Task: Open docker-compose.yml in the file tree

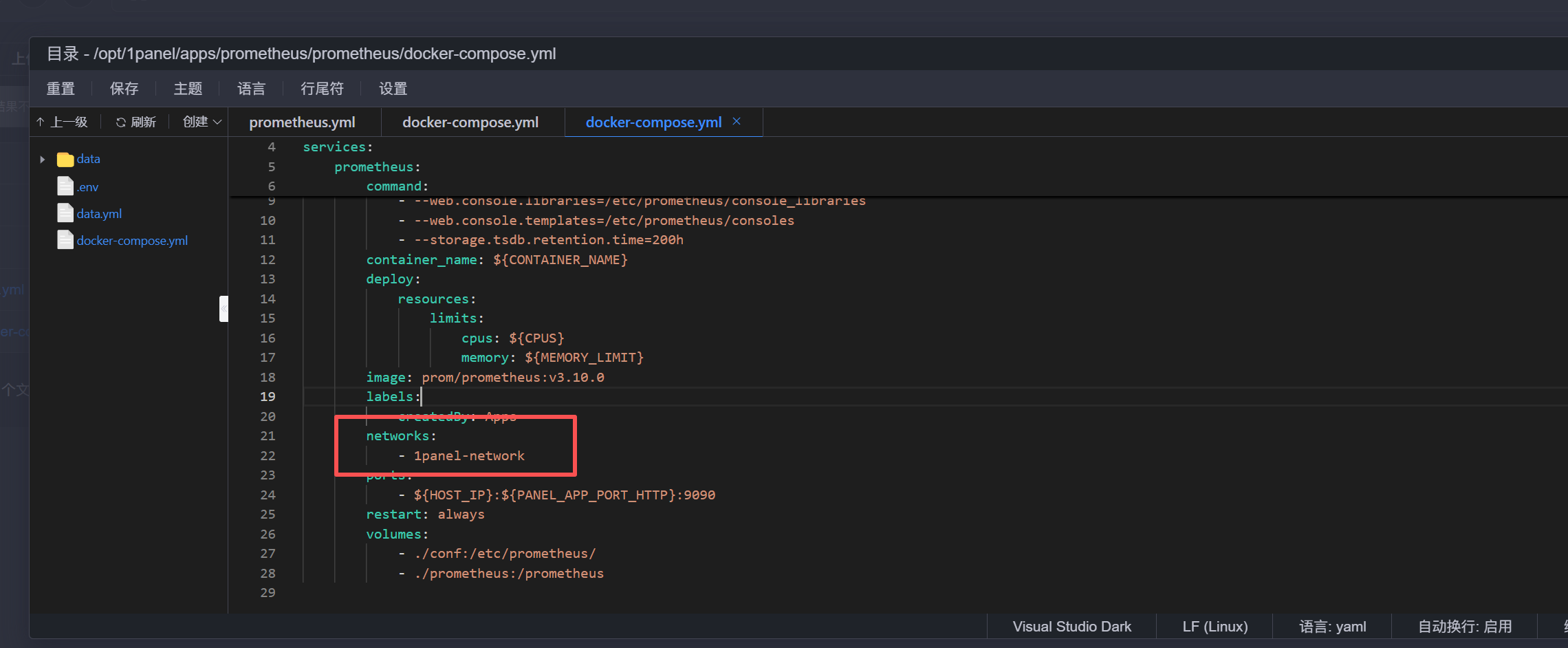Action: [132, 241]
